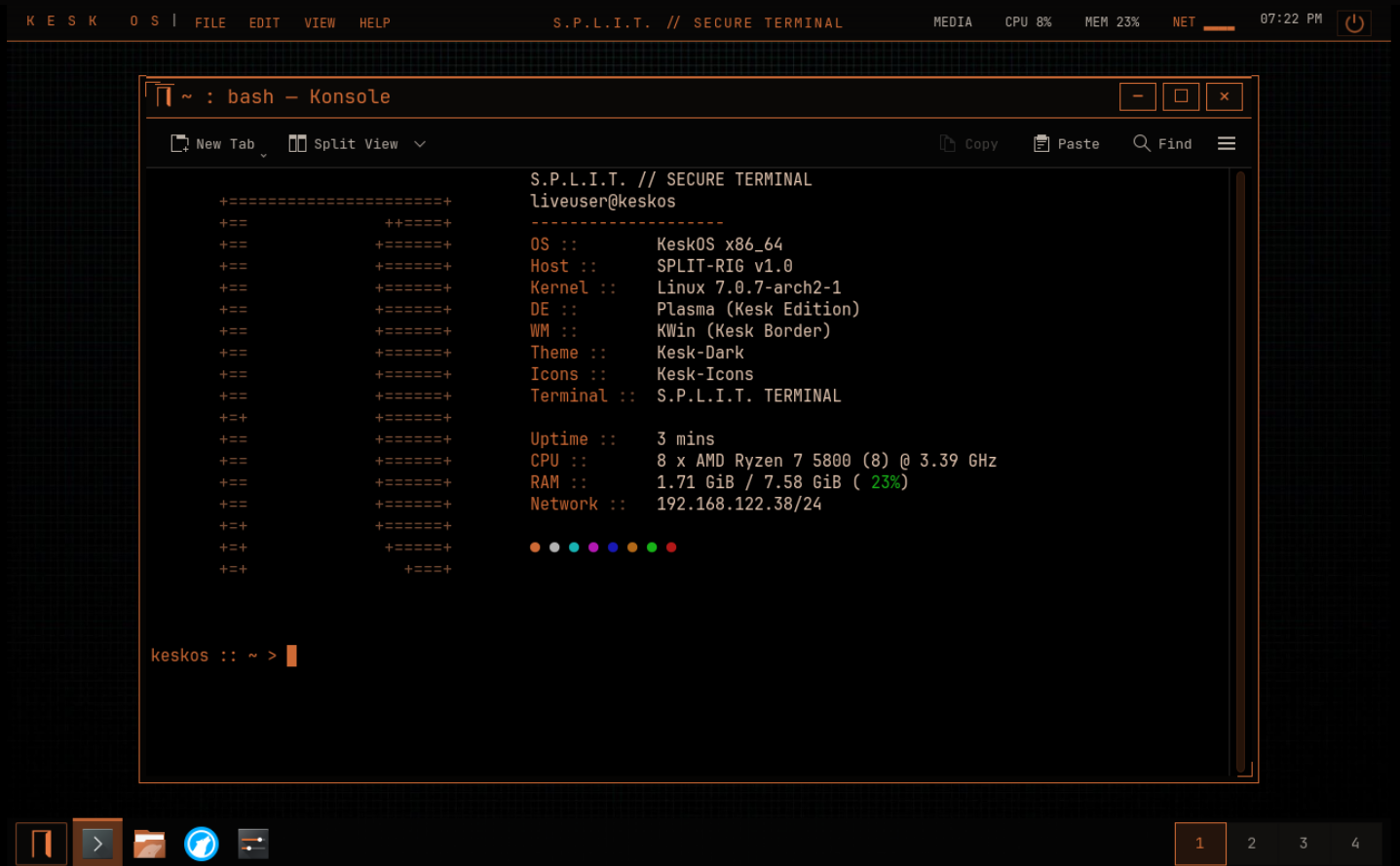Open the FILE menu in top bar

(210, 22)
